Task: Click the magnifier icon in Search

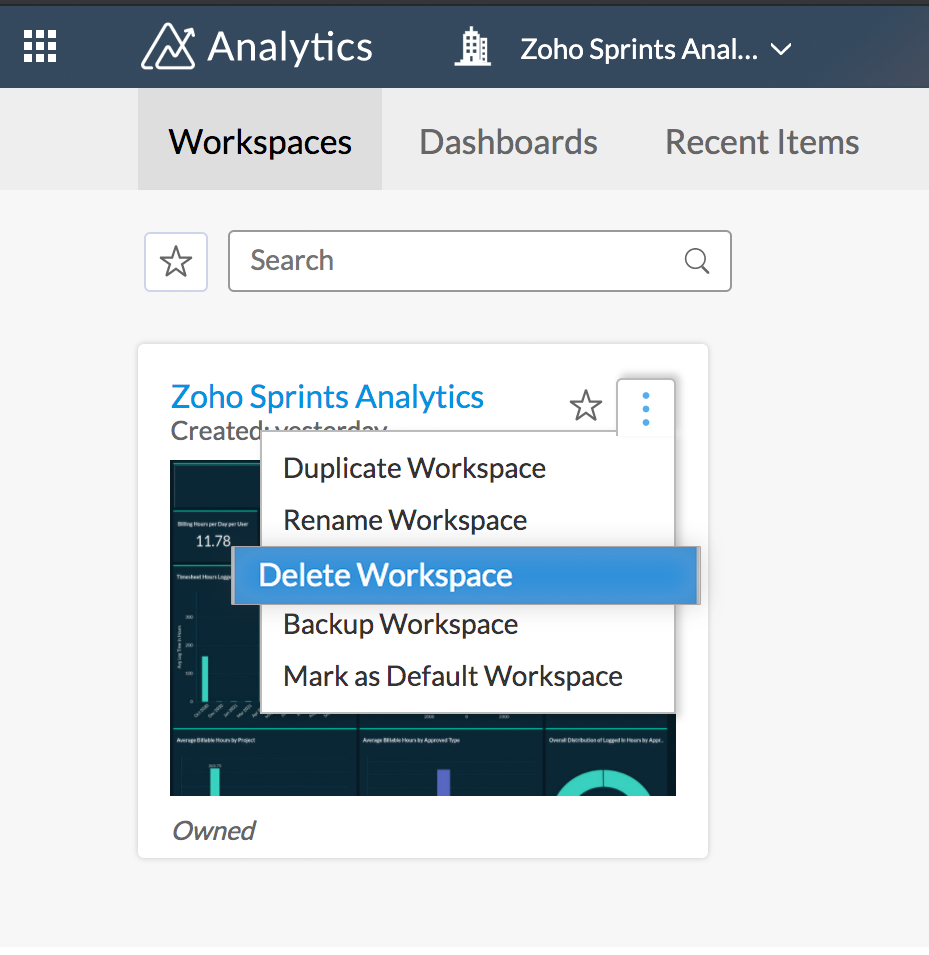Action: tap(696, 261)
